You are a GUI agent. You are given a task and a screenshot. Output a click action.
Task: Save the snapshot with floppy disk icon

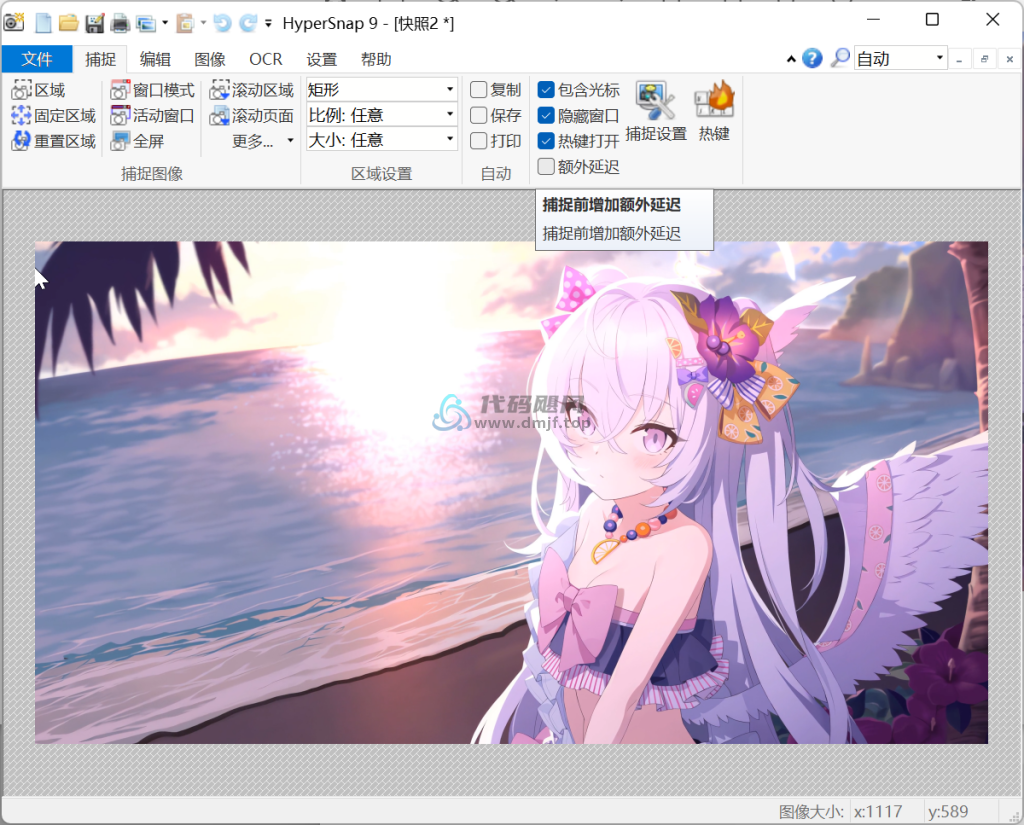(95, 24)
